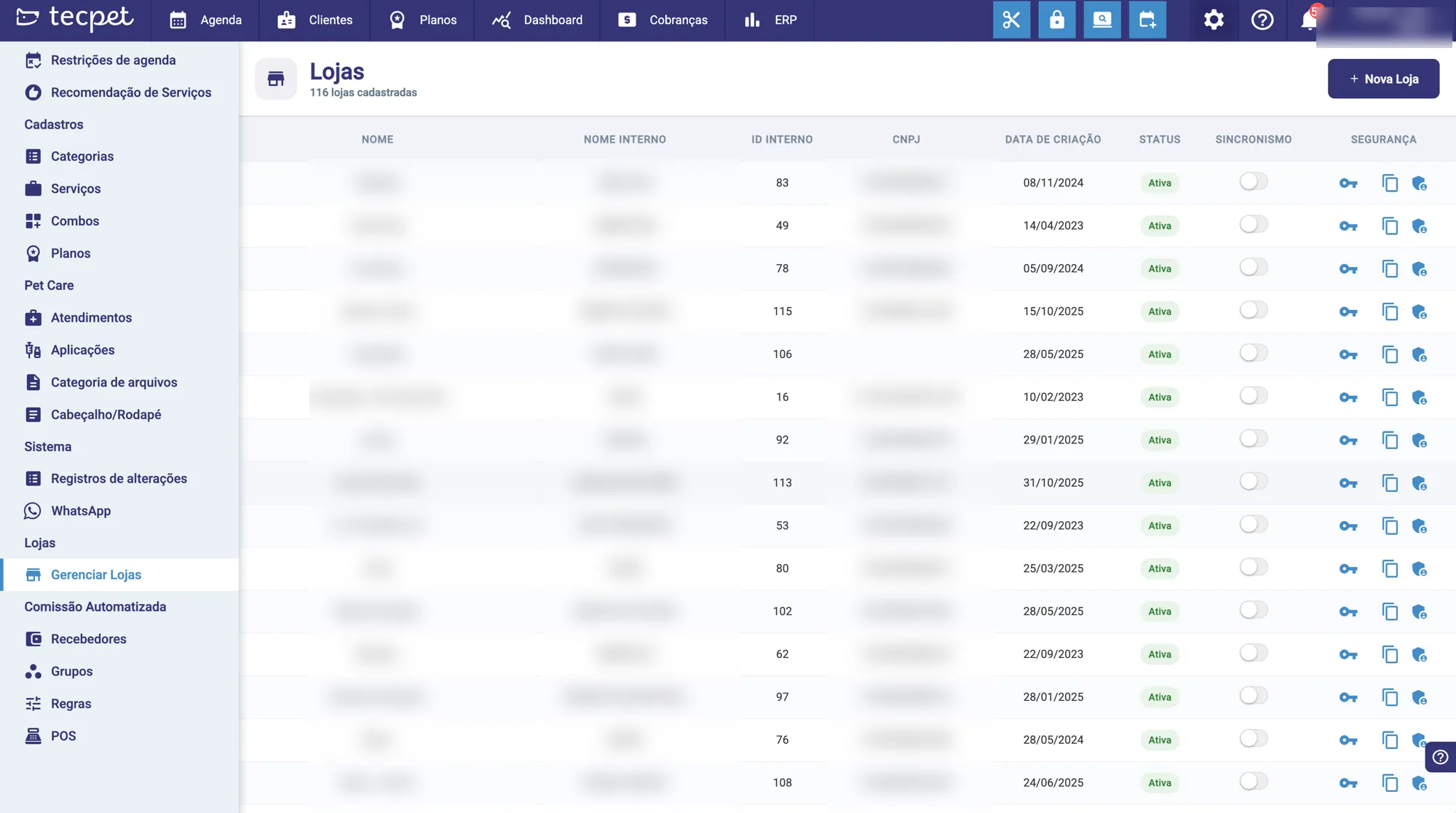Viewport: 1456px width, 813px height.
Task: Click the calendar-plus icon in top bar
Action: coord(1147,20)
